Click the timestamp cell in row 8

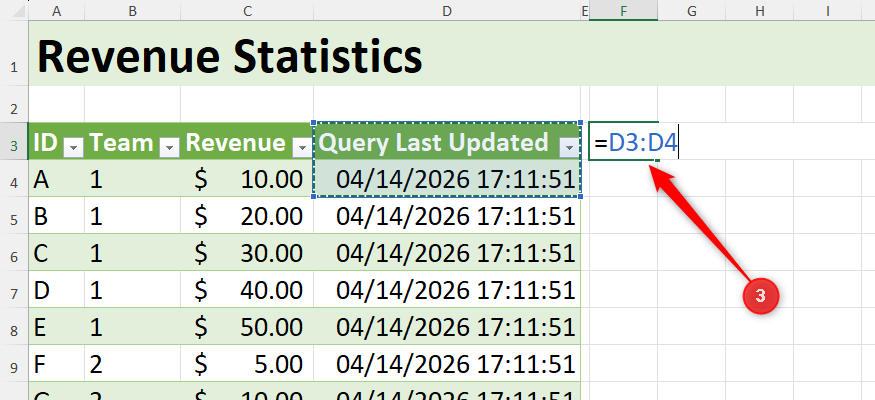click(446, 326)
